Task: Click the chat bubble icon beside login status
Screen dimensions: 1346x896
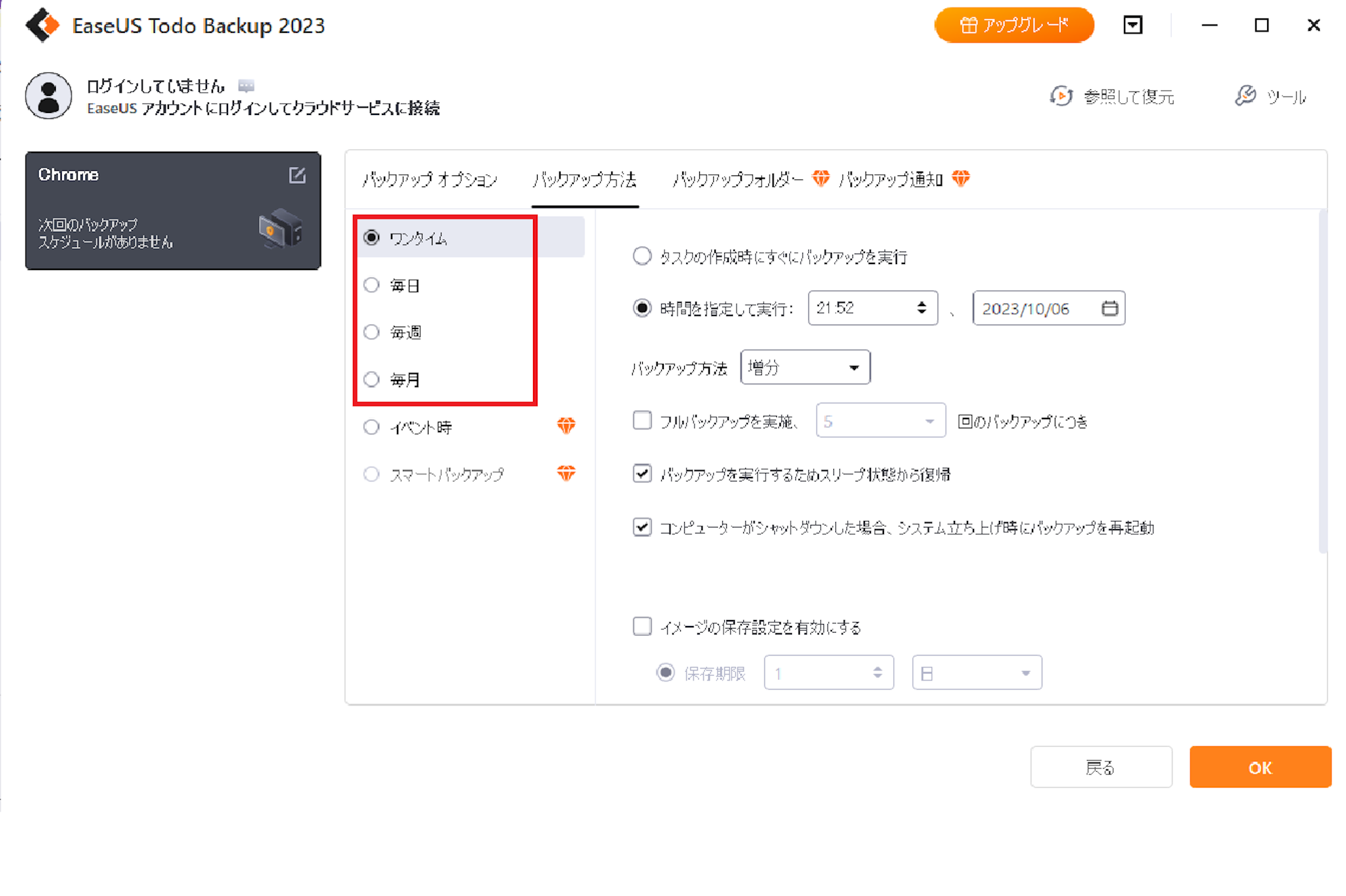Action: point(246,86)
